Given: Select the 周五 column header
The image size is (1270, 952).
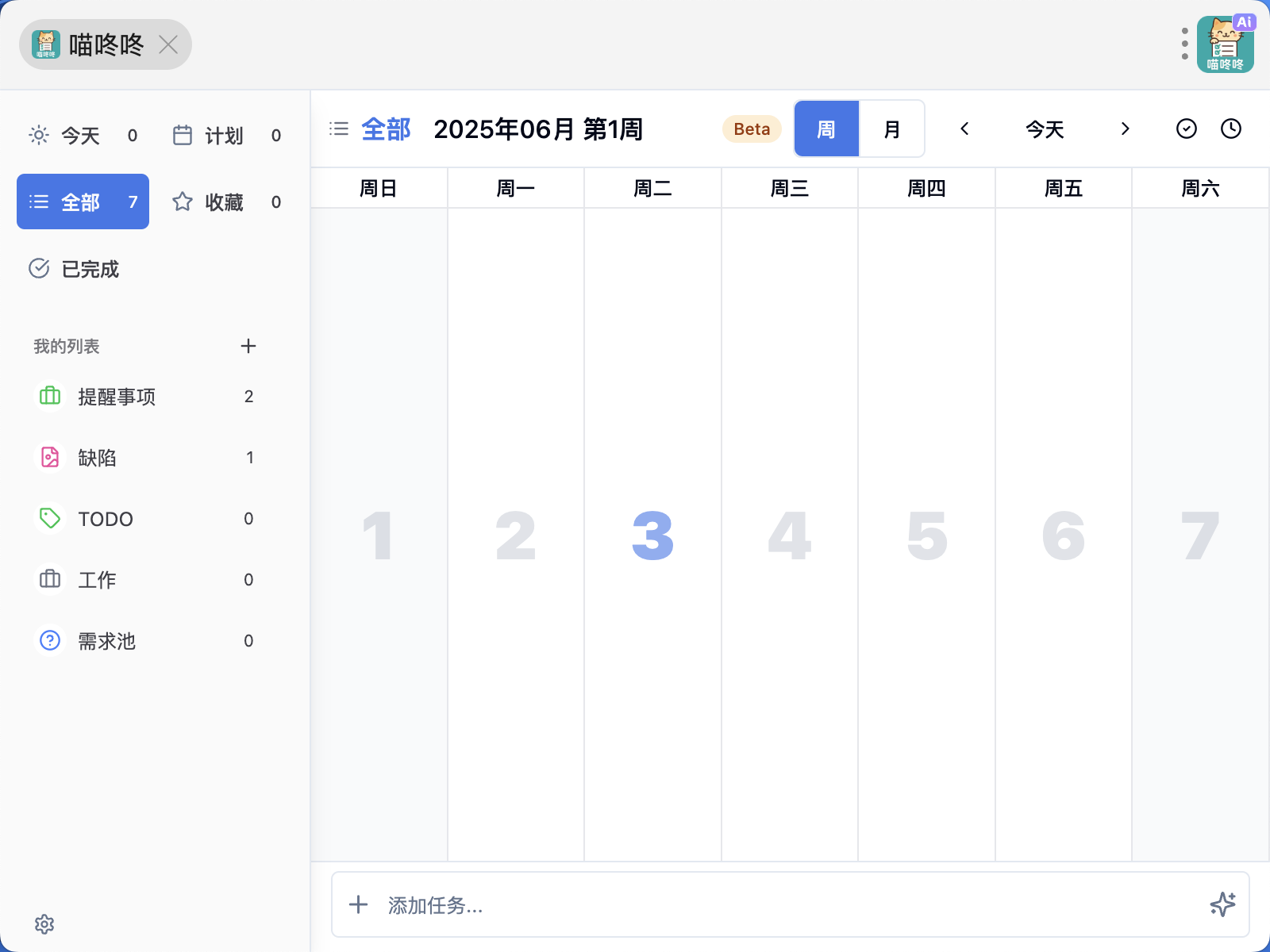Looking at the screenshot, I should point(1064,188).
